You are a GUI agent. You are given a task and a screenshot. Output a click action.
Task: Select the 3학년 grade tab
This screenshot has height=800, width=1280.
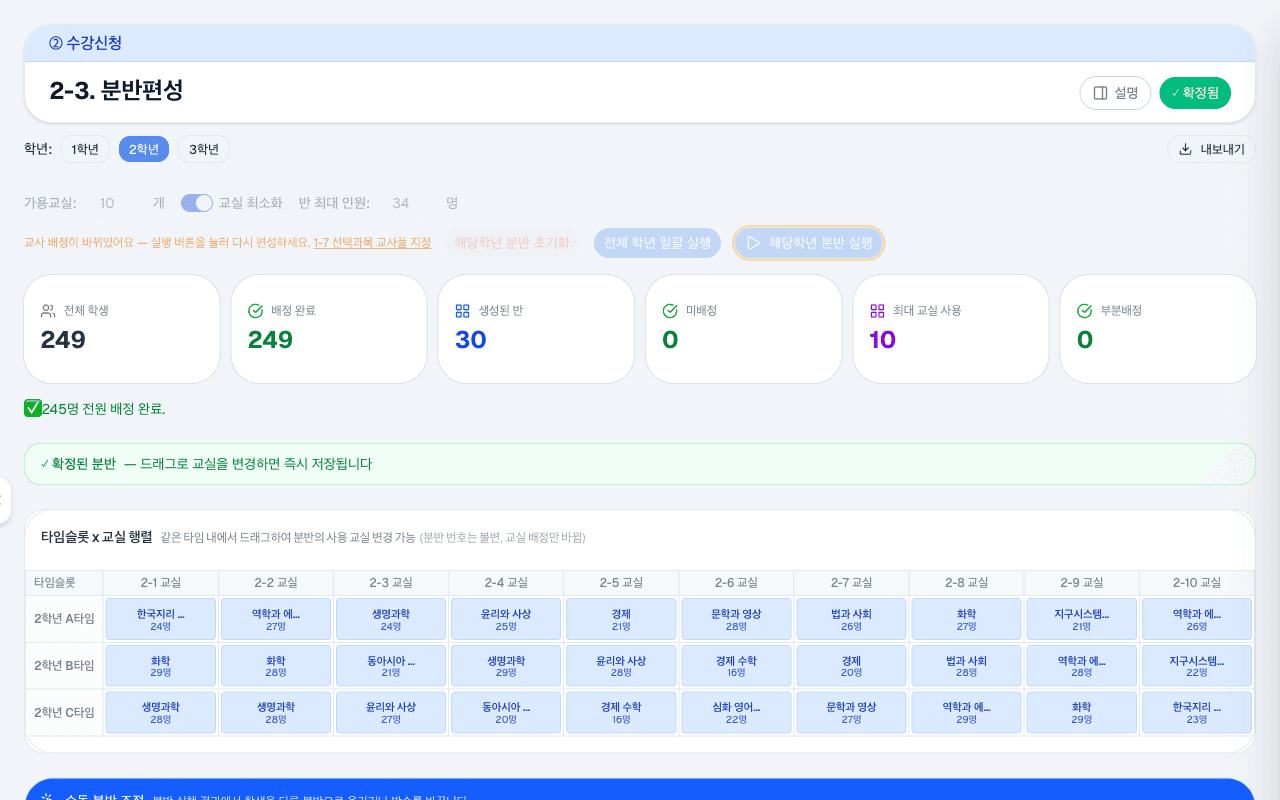[x=204, y=149]
